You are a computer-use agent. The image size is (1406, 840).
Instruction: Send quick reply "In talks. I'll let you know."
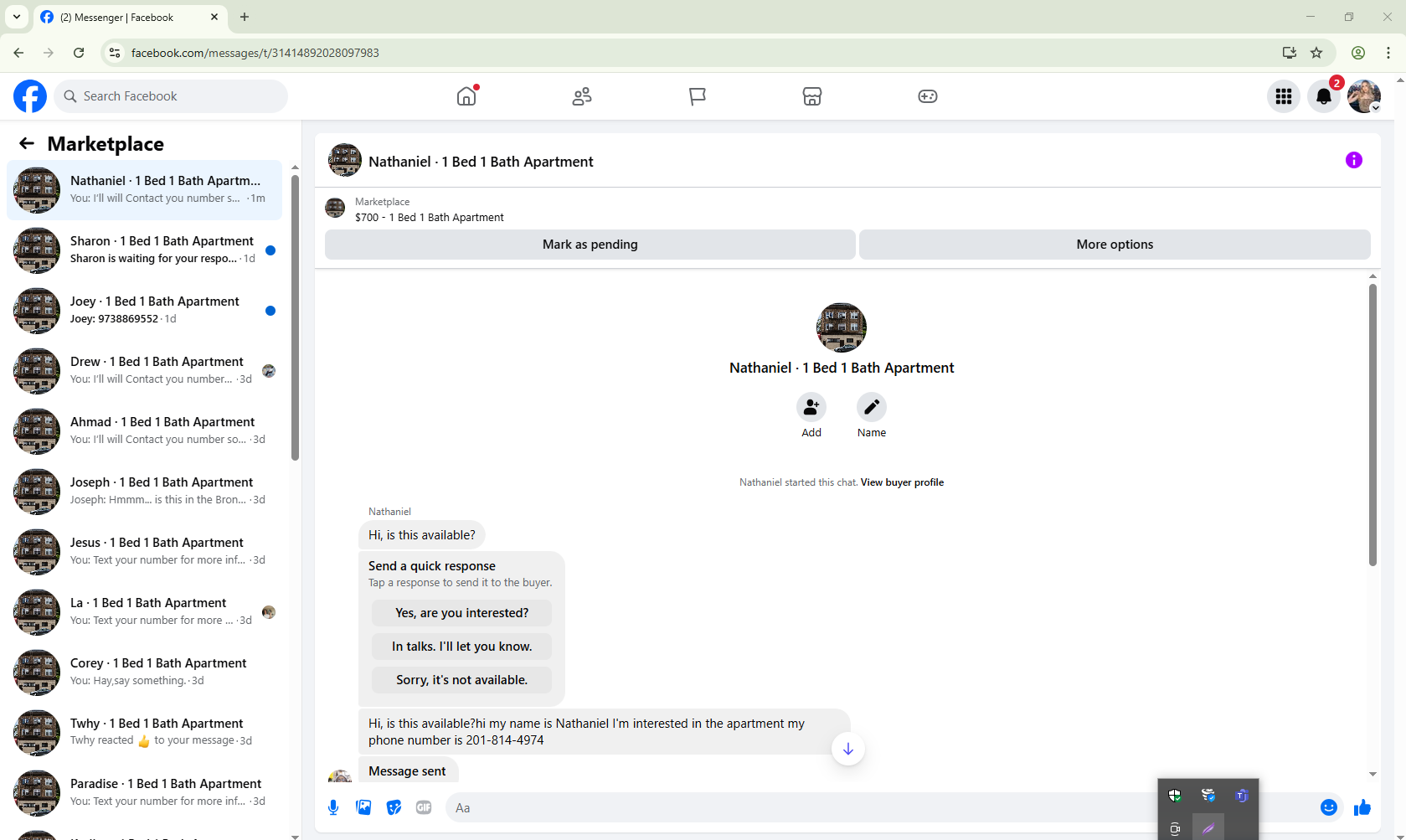pos(461,647)
